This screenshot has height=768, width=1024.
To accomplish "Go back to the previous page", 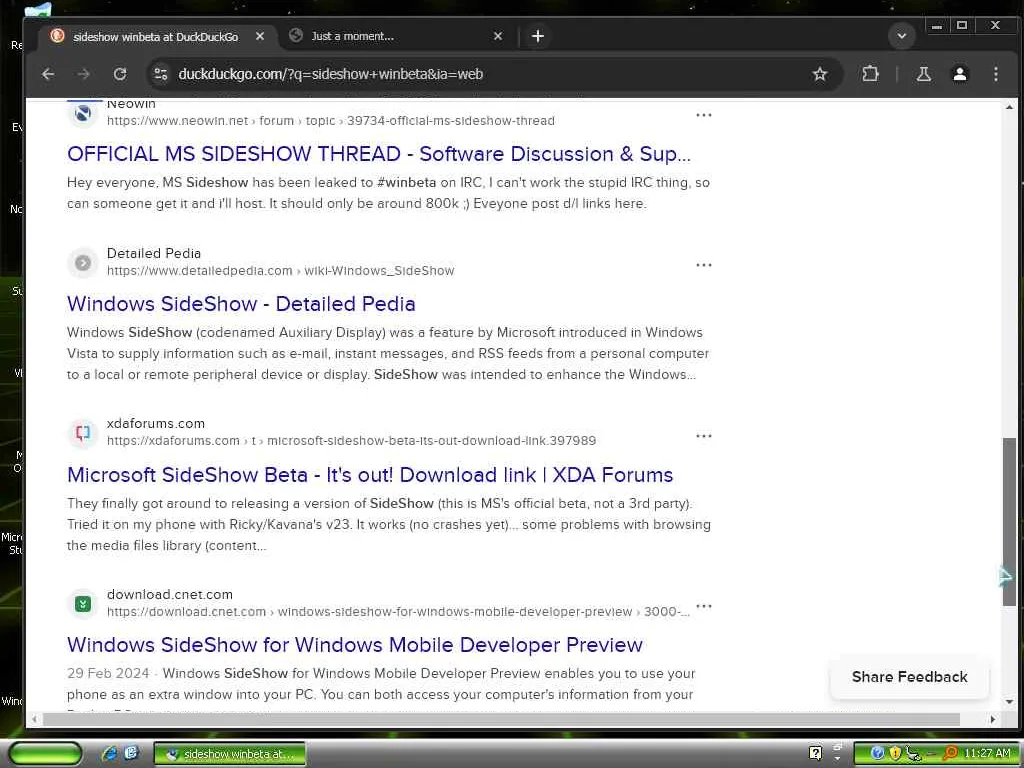I will point(48,74).
